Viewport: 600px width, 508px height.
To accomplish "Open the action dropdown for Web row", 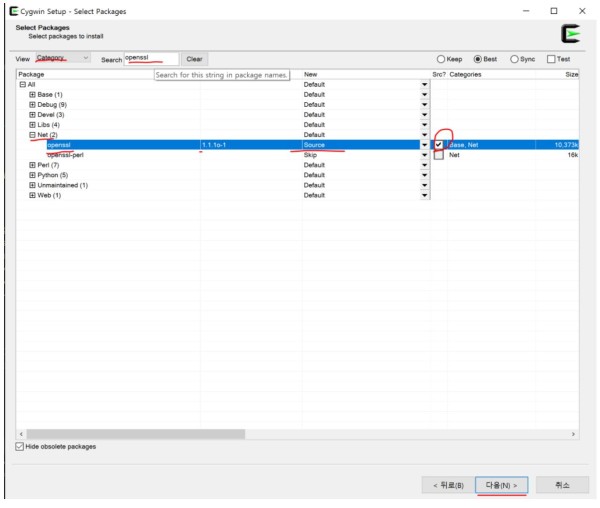I will point(425,195).
